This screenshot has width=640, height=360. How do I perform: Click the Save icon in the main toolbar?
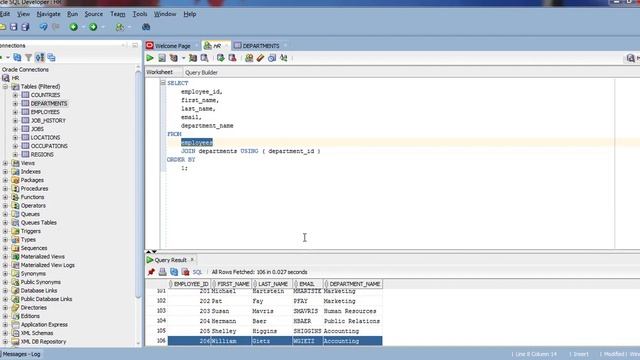click(13, 27)
